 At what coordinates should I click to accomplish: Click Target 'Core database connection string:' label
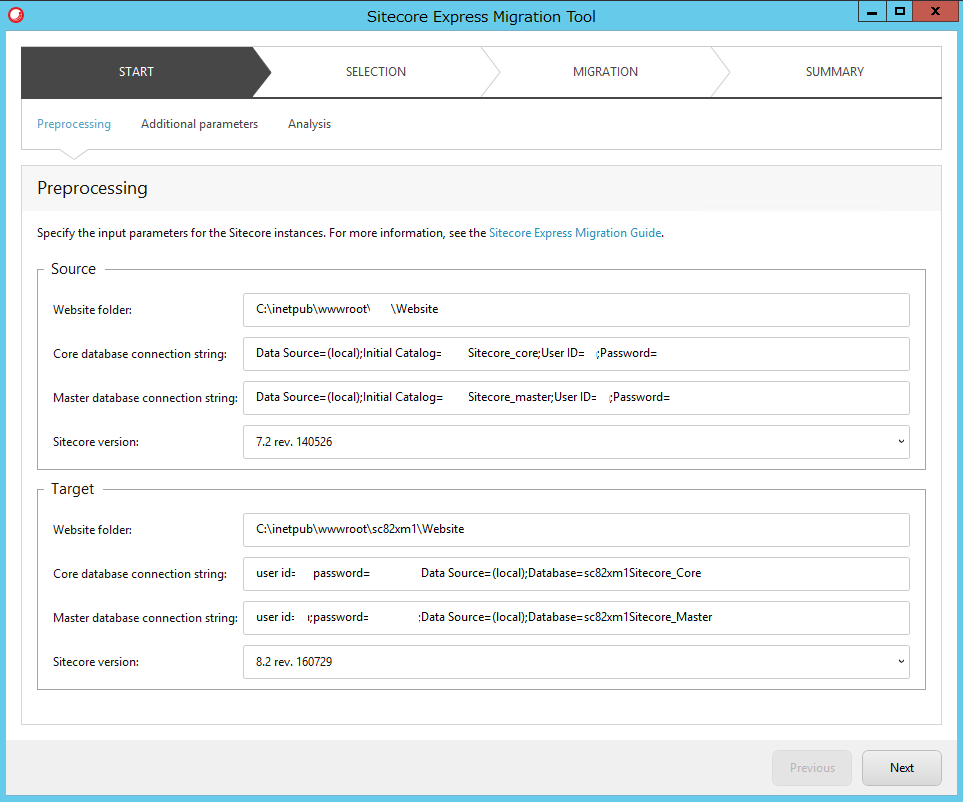[140, 574]
